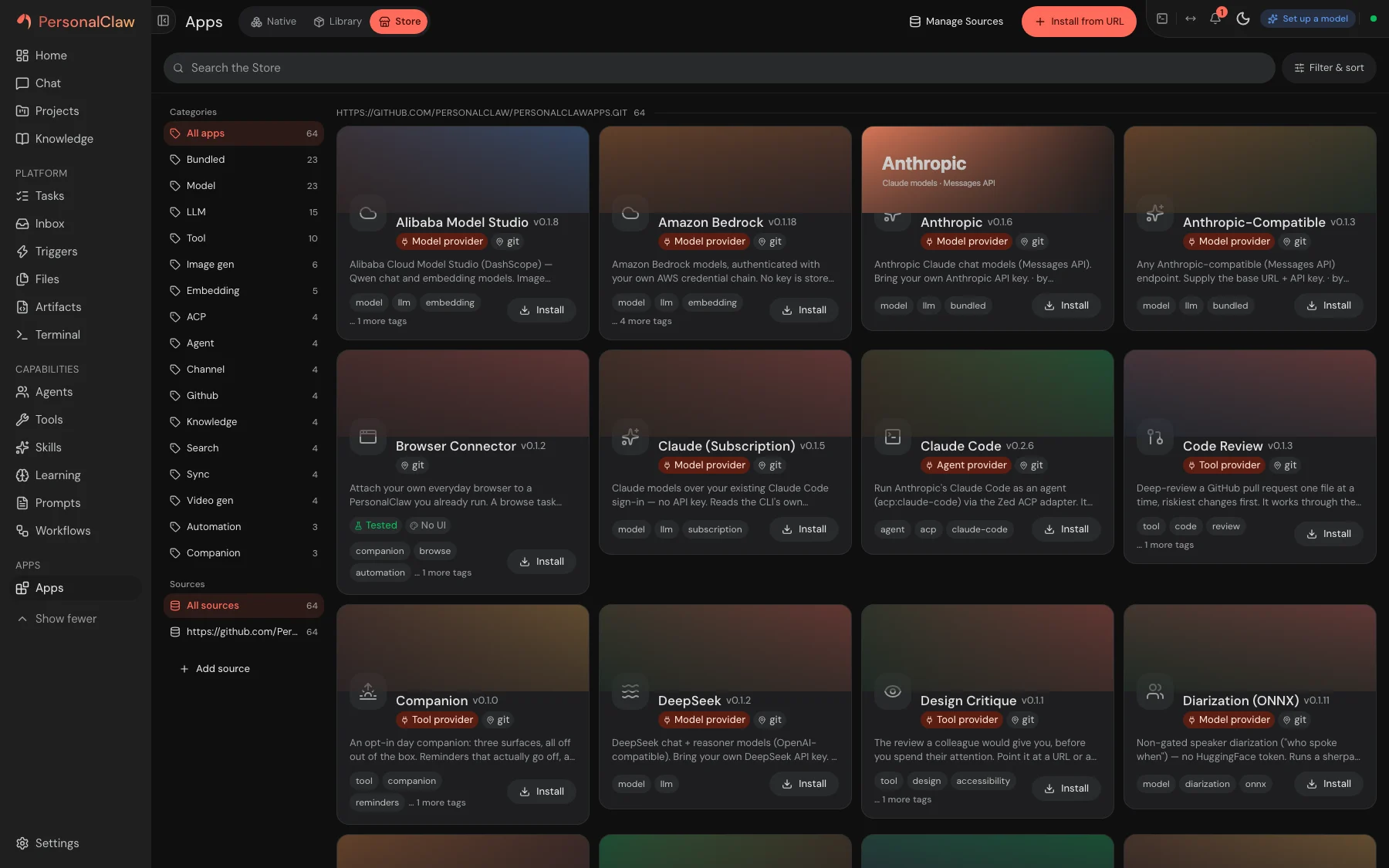Install Alibaba Model Studio
This screenshot has height=868, width=1389.
point(542,310)
